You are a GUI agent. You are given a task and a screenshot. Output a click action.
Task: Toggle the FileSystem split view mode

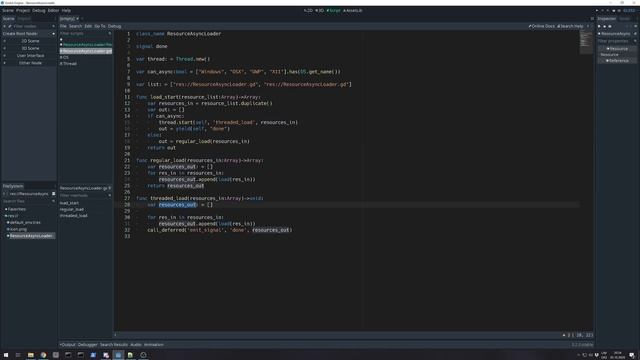tap(53, 194)
